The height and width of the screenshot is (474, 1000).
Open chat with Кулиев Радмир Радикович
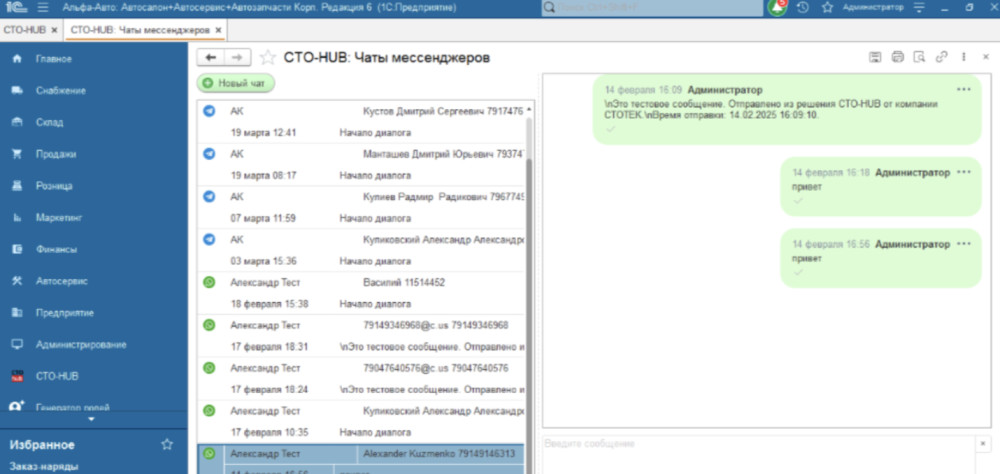(x=360, y=207)
